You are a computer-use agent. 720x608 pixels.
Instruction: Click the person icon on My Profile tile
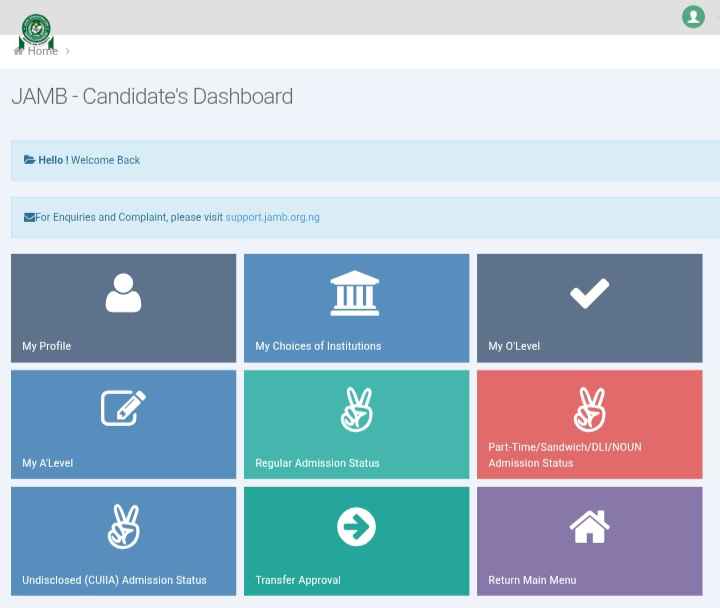pyautogui.click(x=123, y=293)
